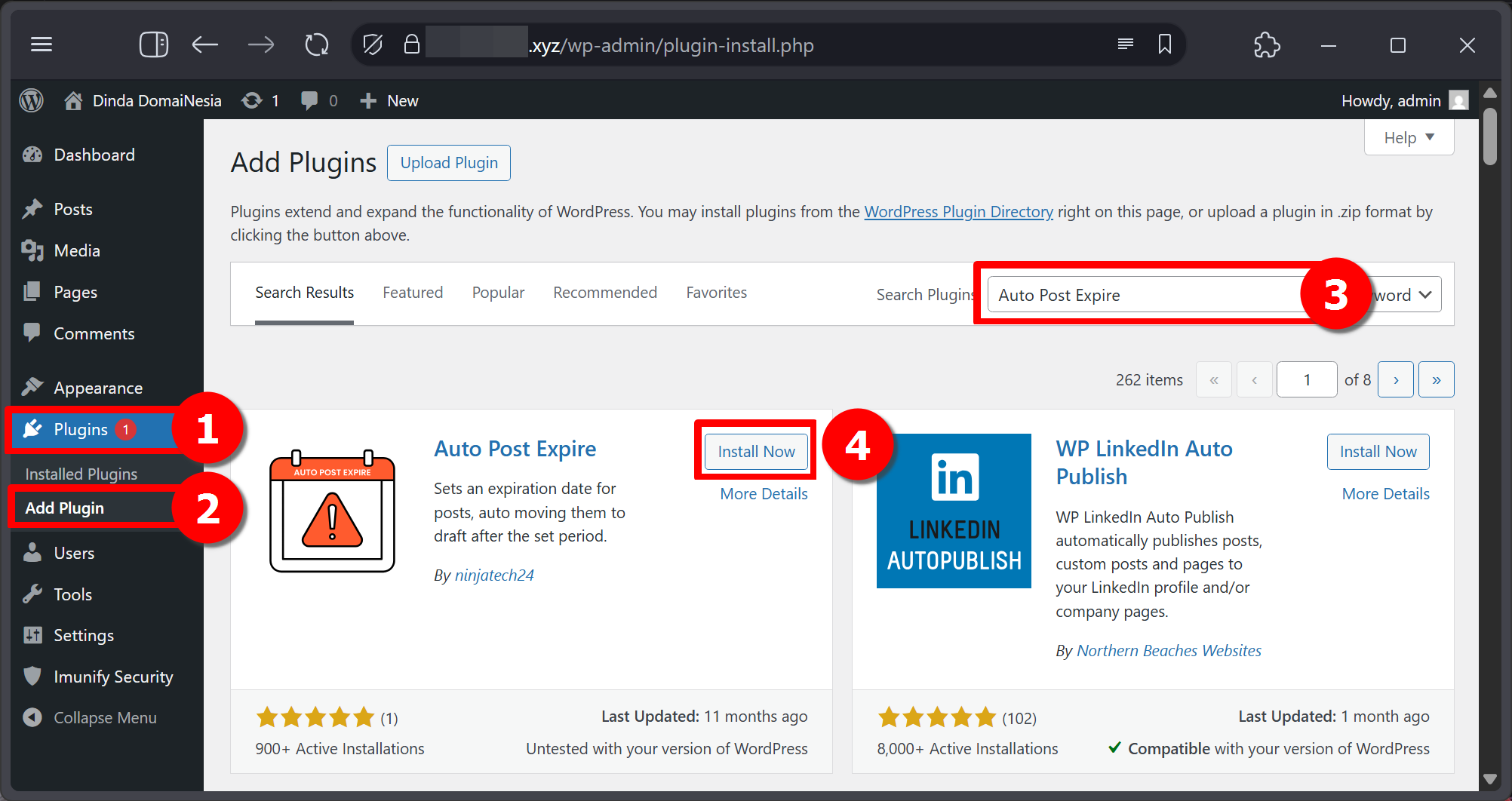Open the WordPress logo menu
This screenshot has height=801, width=1512.
click(x=31, y=100)
